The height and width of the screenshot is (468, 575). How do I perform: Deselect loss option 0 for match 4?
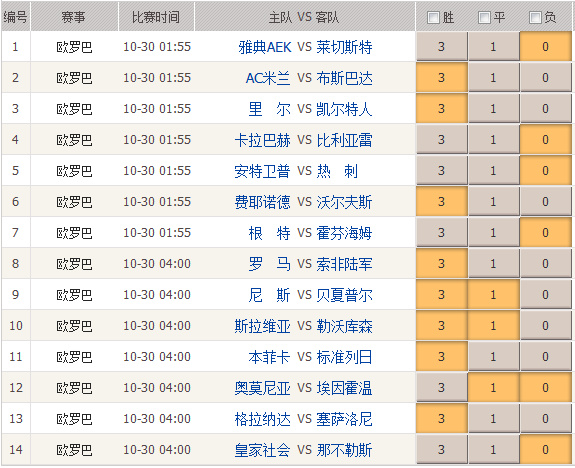[545, 139]
